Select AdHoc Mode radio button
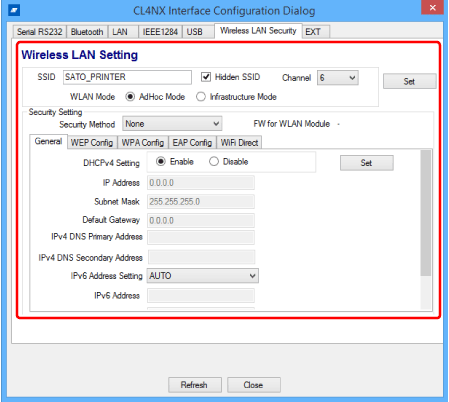The image size is (449, 402). (130, 97)
